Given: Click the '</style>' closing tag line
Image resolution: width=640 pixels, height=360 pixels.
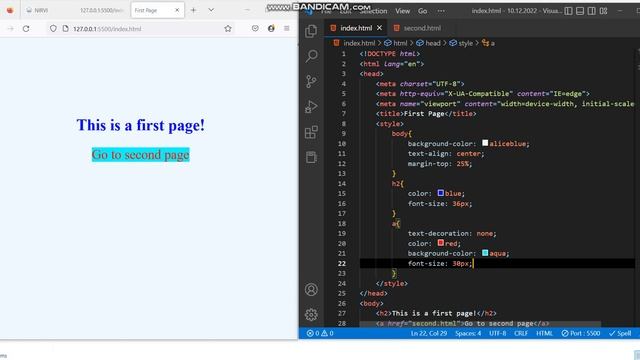Looking at the screenshot, I should click(x=391, y=283).
